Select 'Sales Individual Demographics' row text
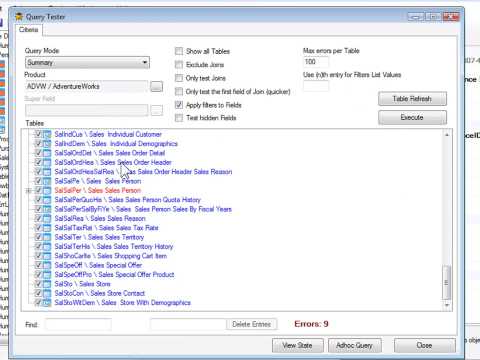 pos(134,144)
